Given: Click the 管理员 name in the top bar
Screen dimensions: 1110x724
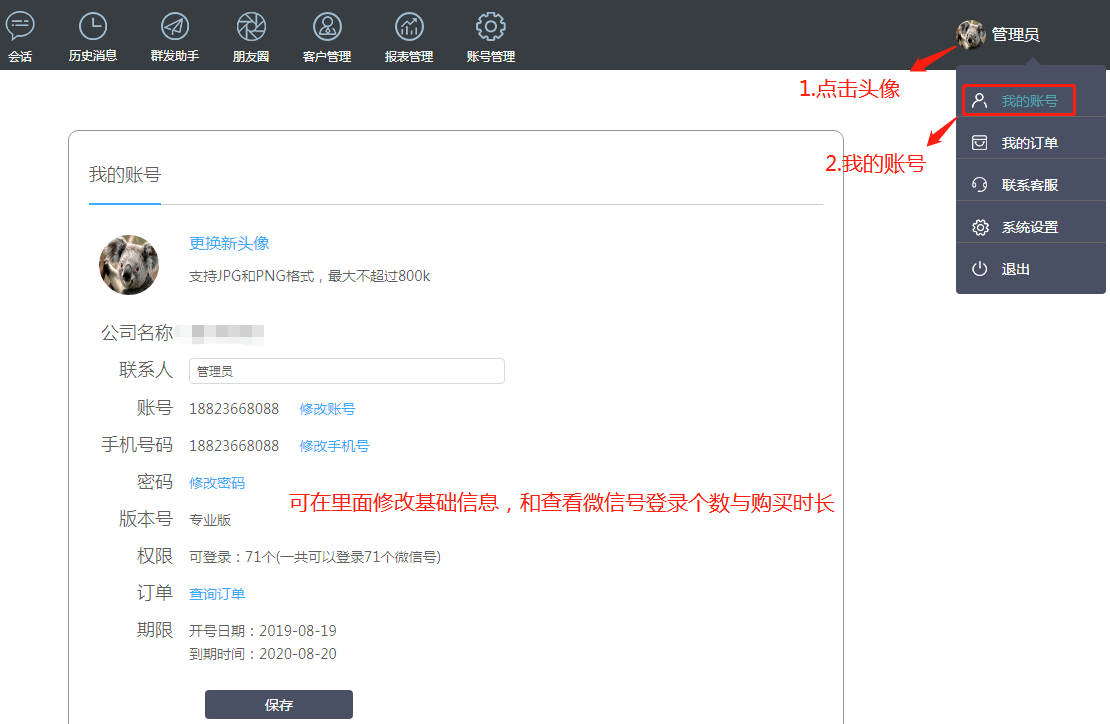Looking at the screenshot, I should coord(1015,35).
